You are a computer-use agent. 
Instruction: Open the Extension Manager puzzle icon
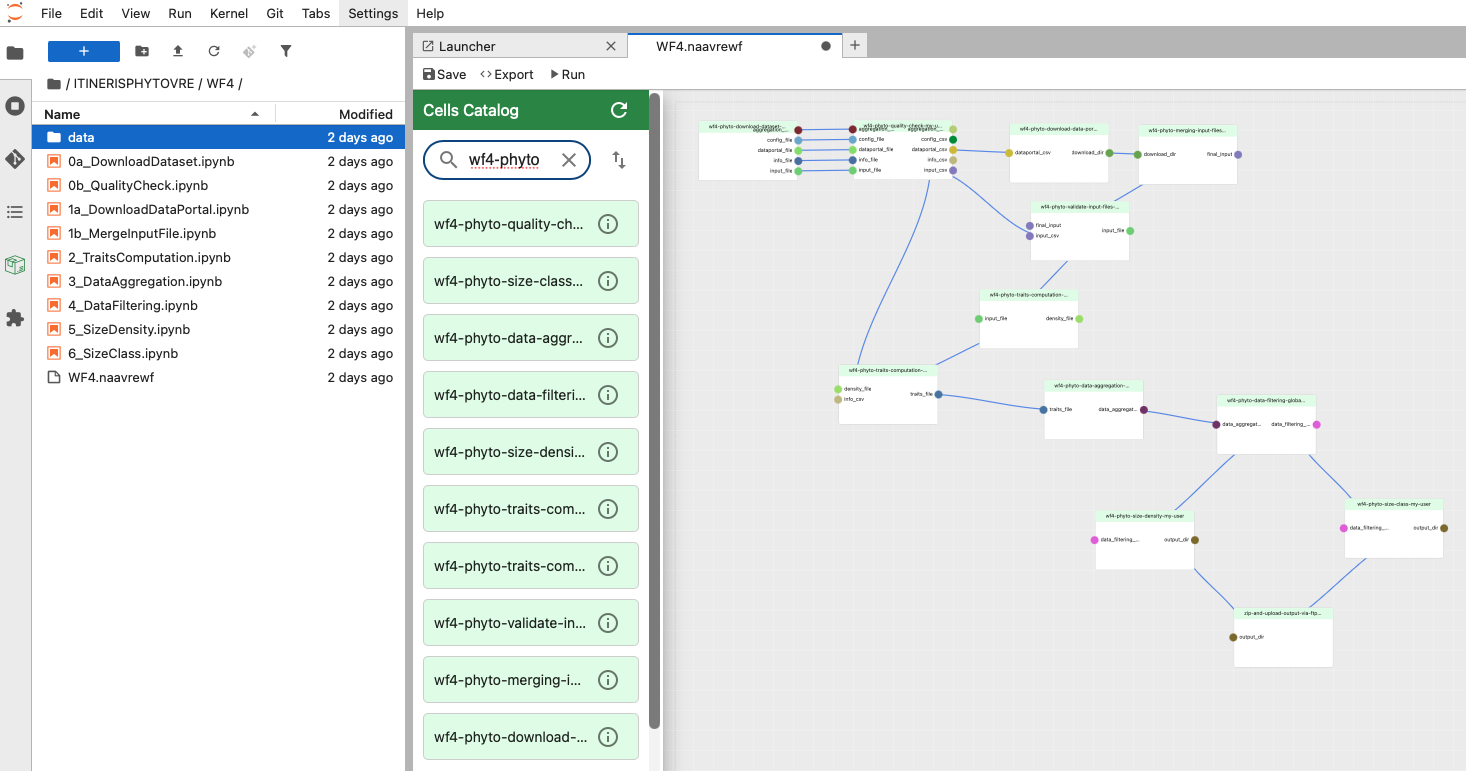[x=15, y=318]
